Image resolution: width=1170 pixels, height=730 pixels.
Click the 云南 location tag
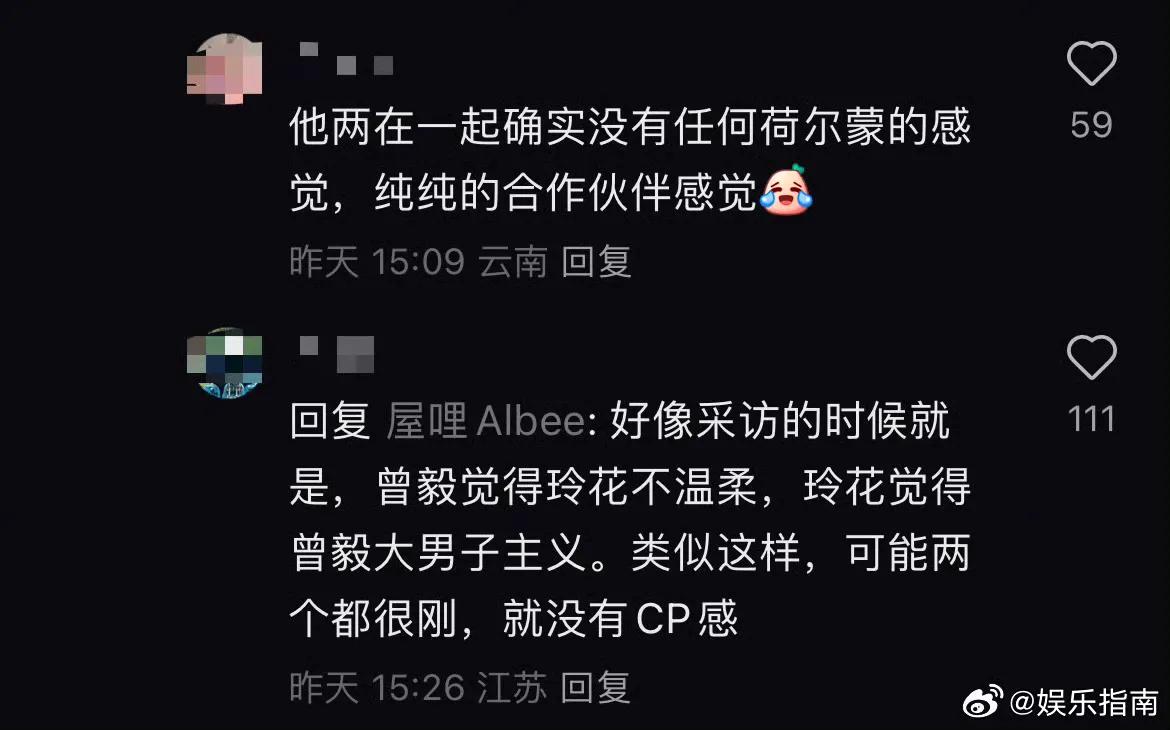pos(513,262)
